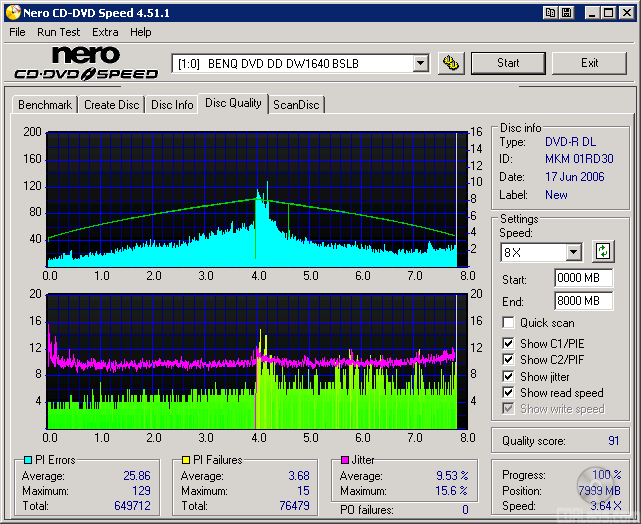Open the Extra menu

point(105,32)
